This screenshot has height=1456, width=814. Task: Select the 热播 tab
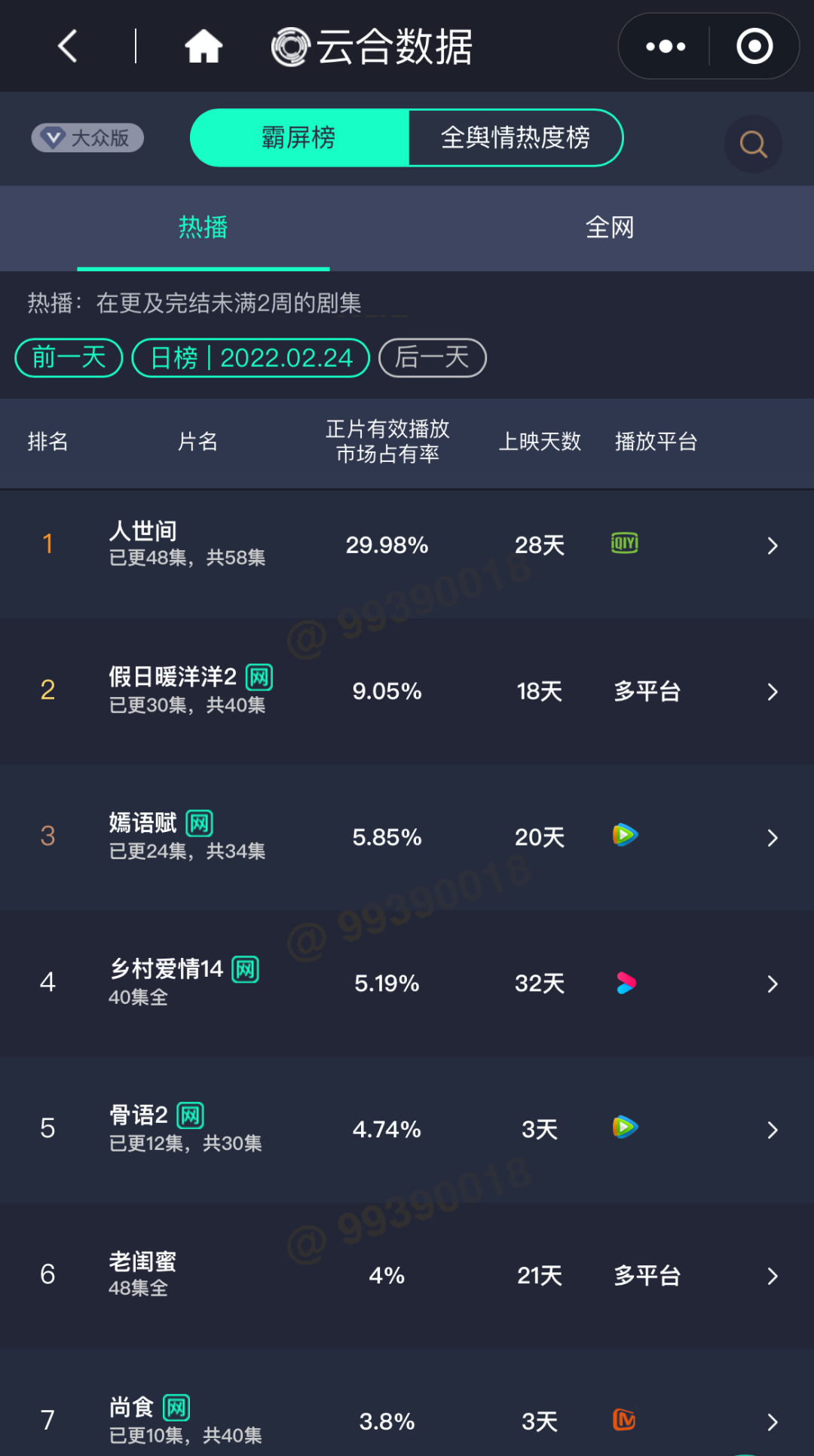[x=203, y=227]
